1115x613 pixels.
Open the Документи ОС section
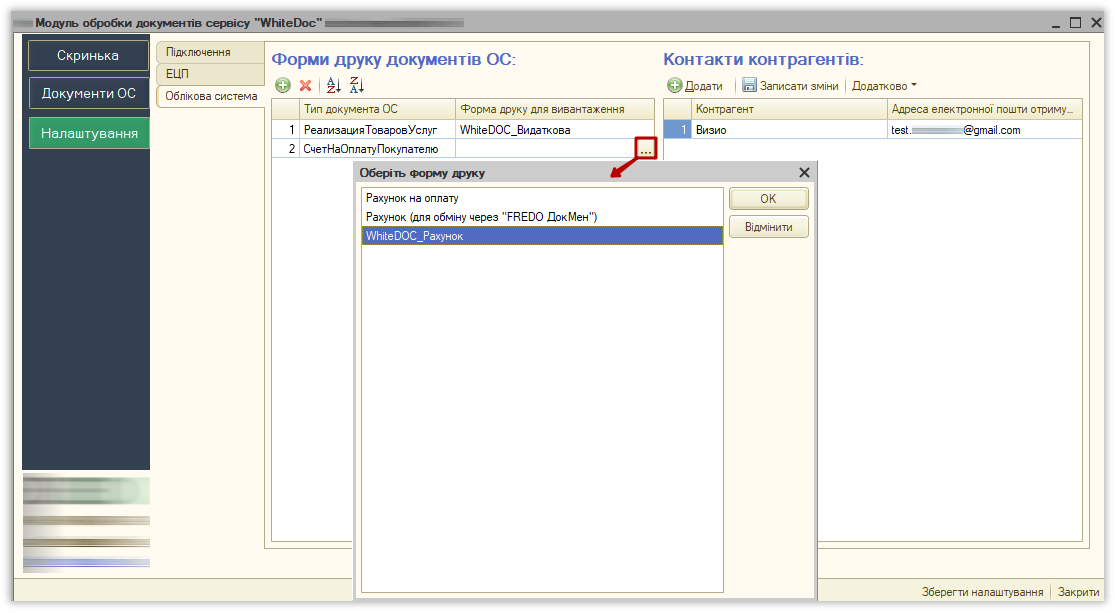[x=88, y=93]
